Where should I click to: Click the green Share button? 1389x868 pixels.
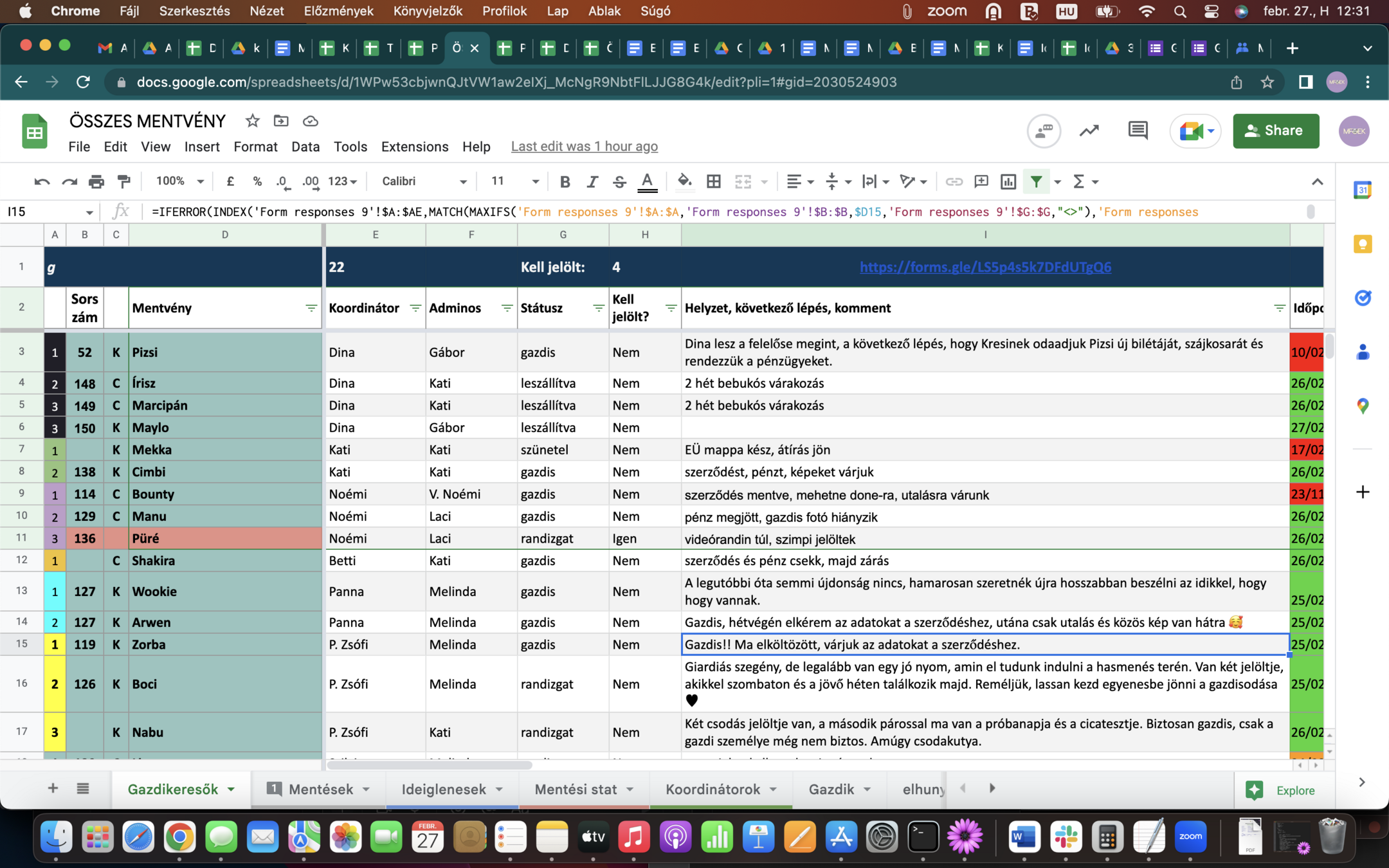coord(1275,131)
